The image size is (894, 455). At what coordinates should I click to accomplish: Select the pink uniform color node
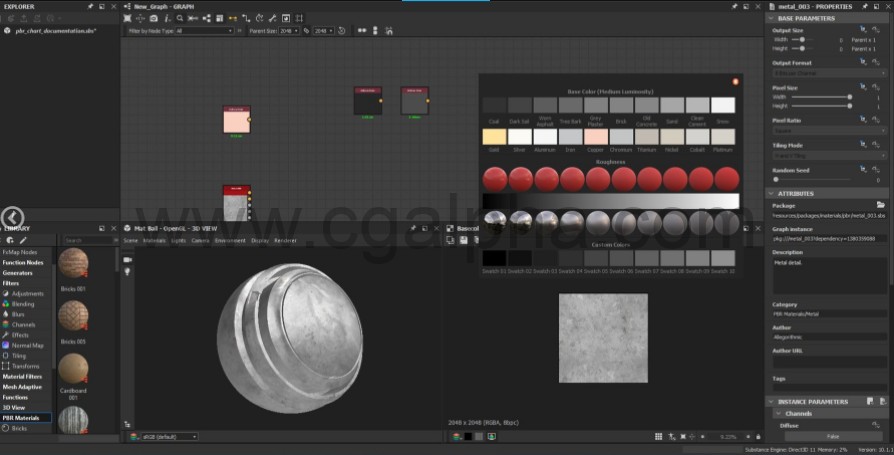click(x=236, y=120)
